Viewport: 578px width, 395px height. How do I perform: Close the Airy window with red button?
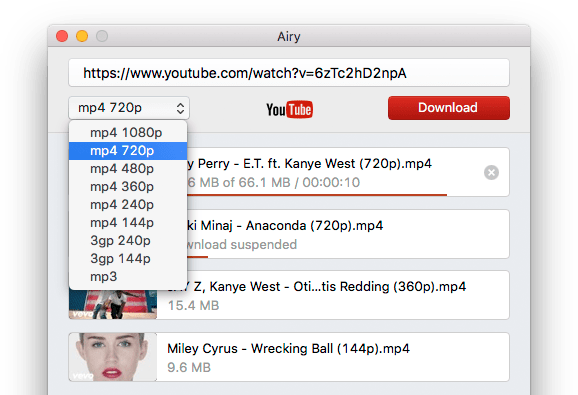[x=62, y=36]
